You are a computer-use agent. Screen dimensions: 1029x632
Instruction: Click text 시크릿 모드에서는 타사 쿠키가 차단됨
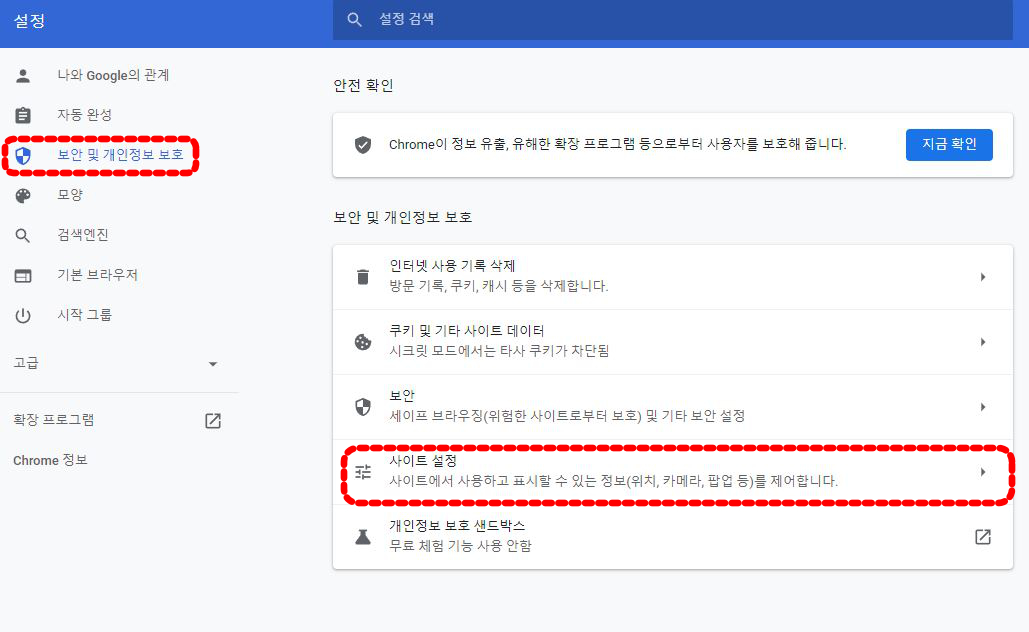499,351
